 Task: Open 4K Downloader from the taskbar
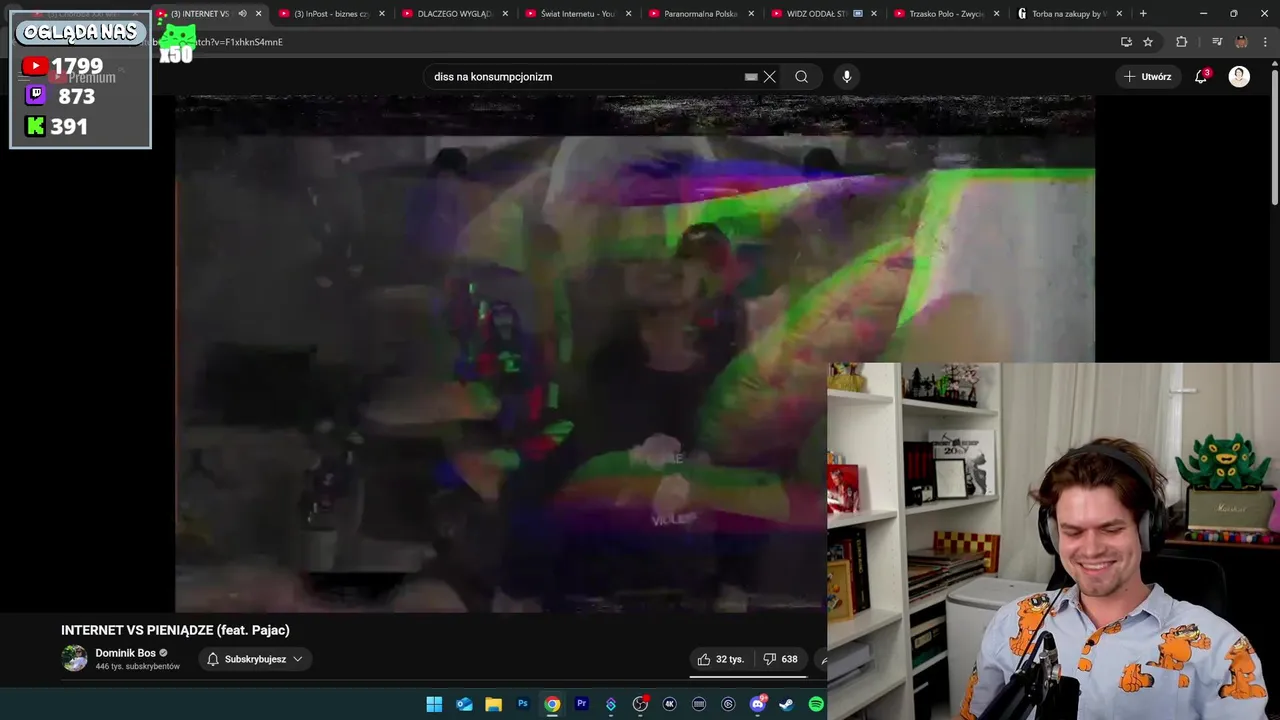click(669, 704)
